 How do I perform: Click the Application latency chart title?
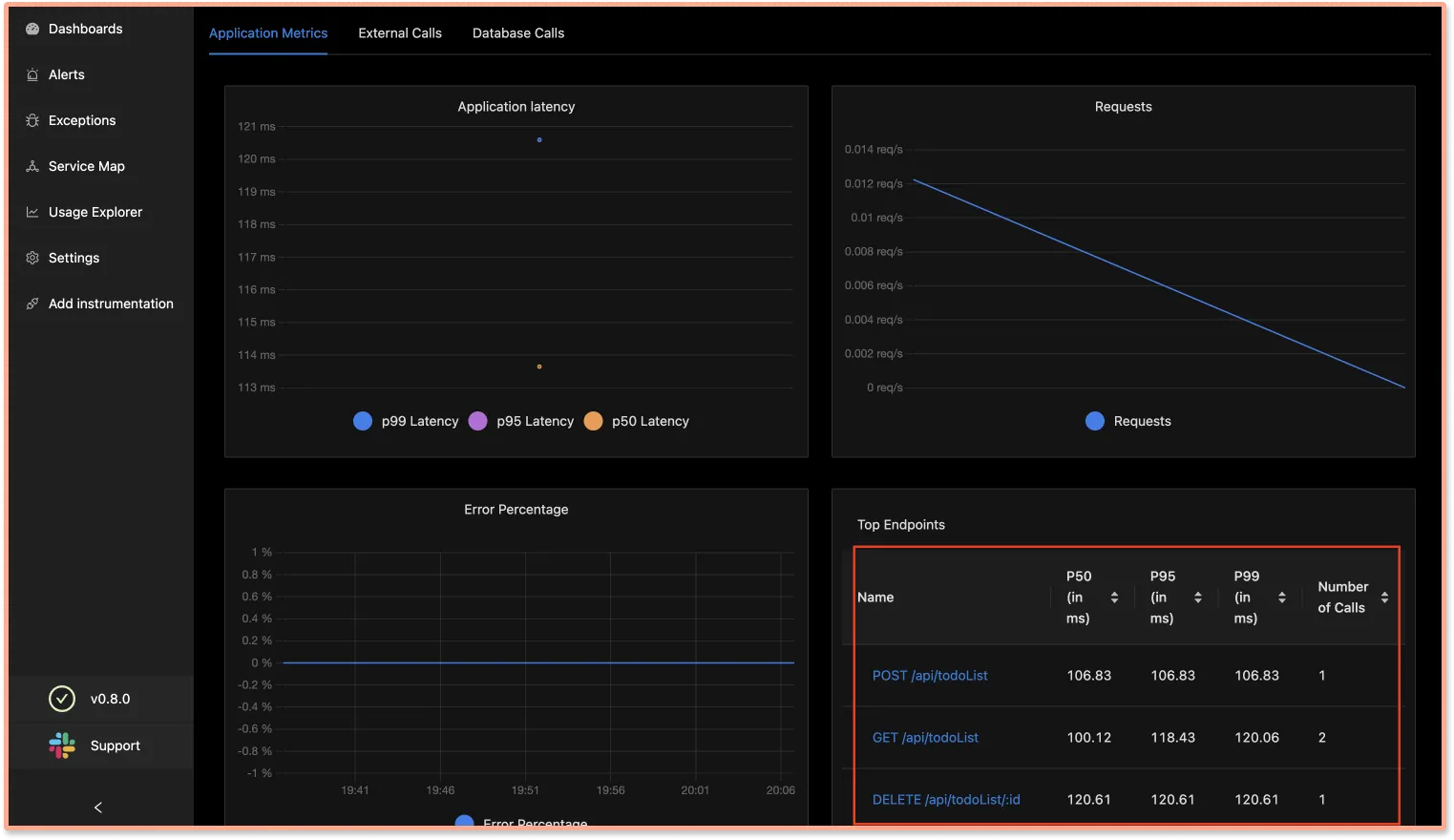(516, 107)
